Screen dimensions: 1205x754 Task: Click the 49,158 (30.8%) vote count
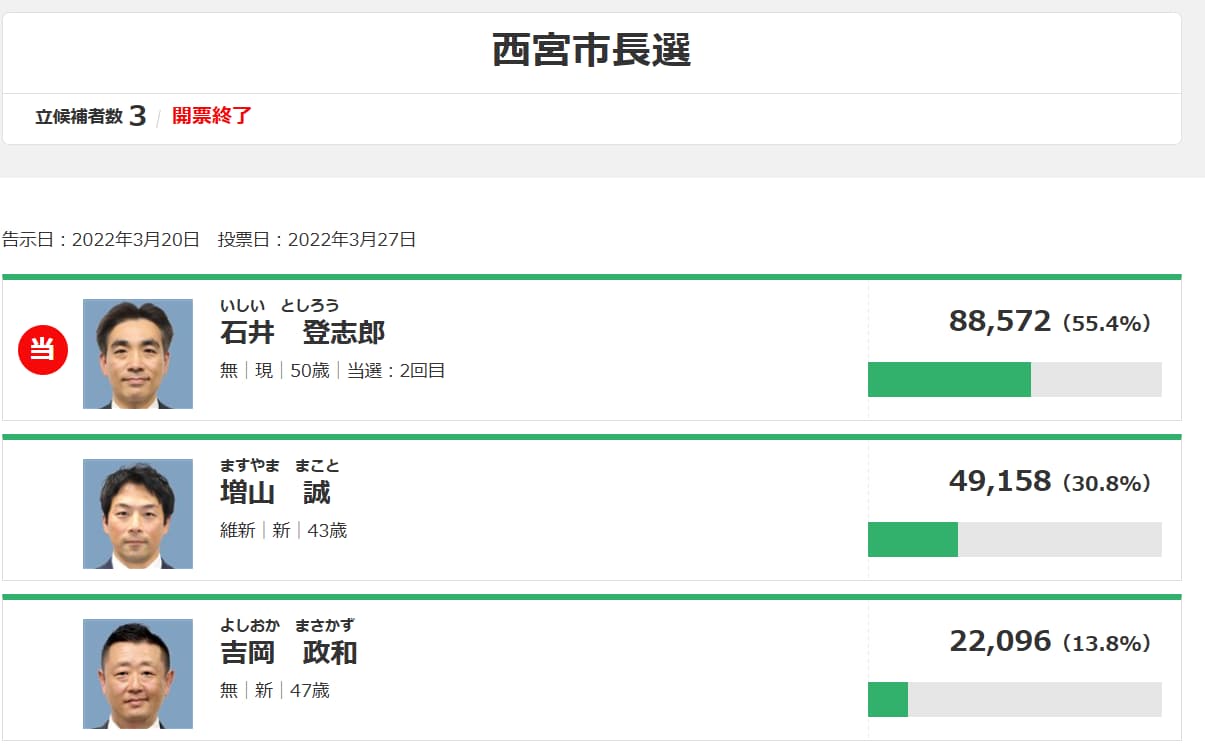[1049, 482]
